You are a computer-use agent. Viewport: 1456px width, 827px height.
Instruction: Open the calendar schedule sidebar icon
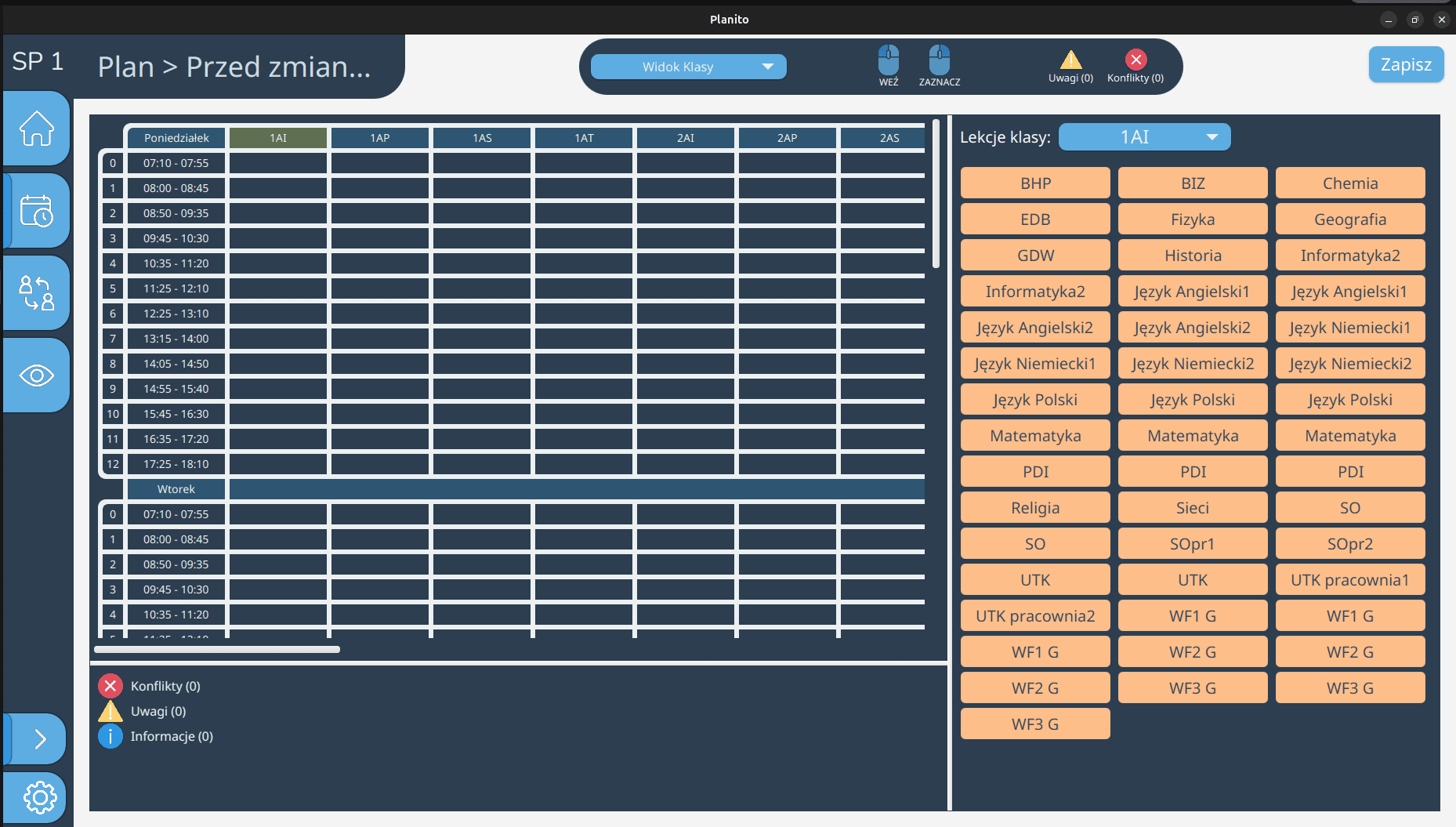[37, 211]
